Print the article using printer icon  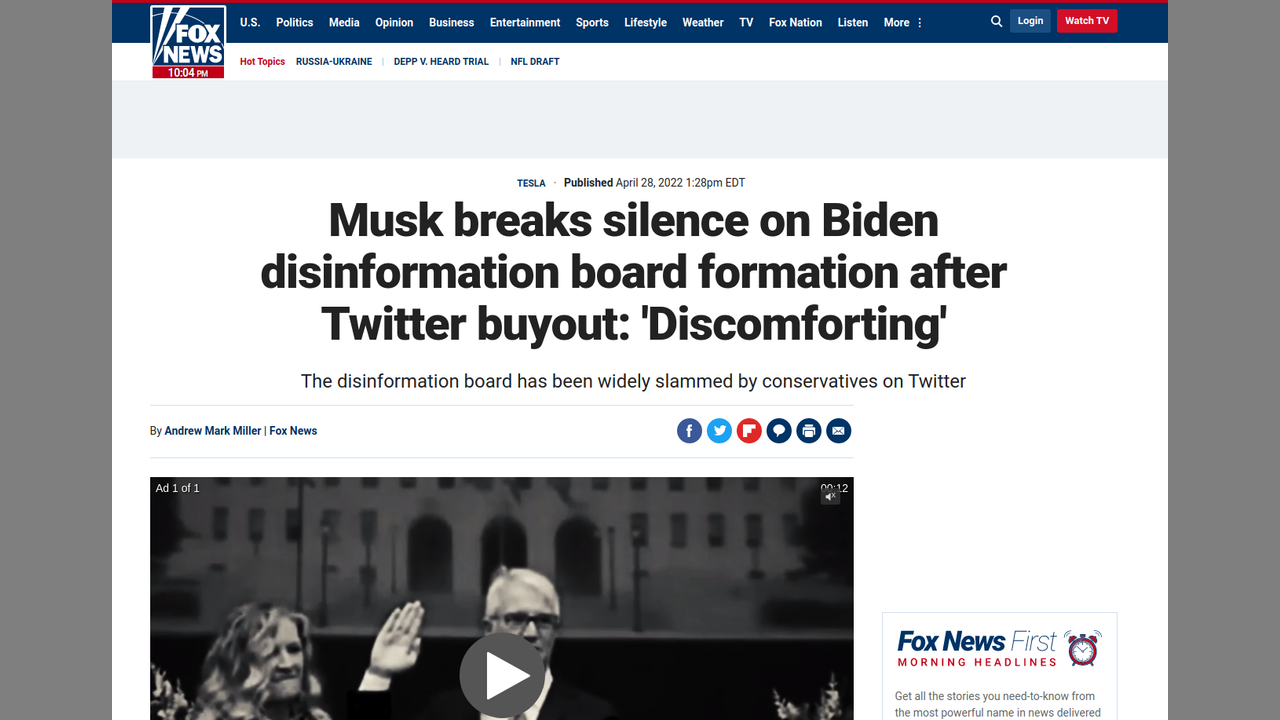pyautogui.click(x=809, y=431)
